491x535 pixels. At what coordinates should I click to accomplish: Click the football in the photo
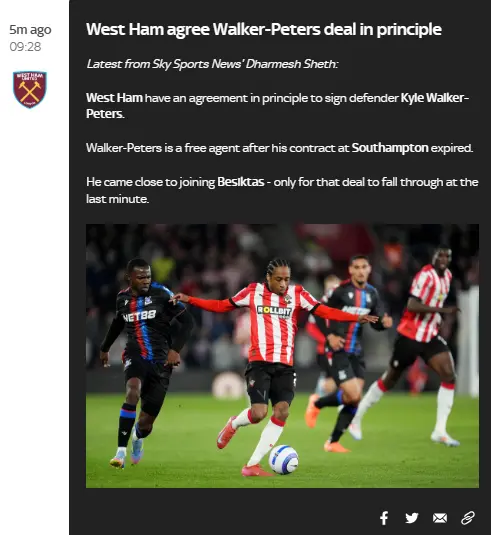pyautogui.click(x=283, y=460)
